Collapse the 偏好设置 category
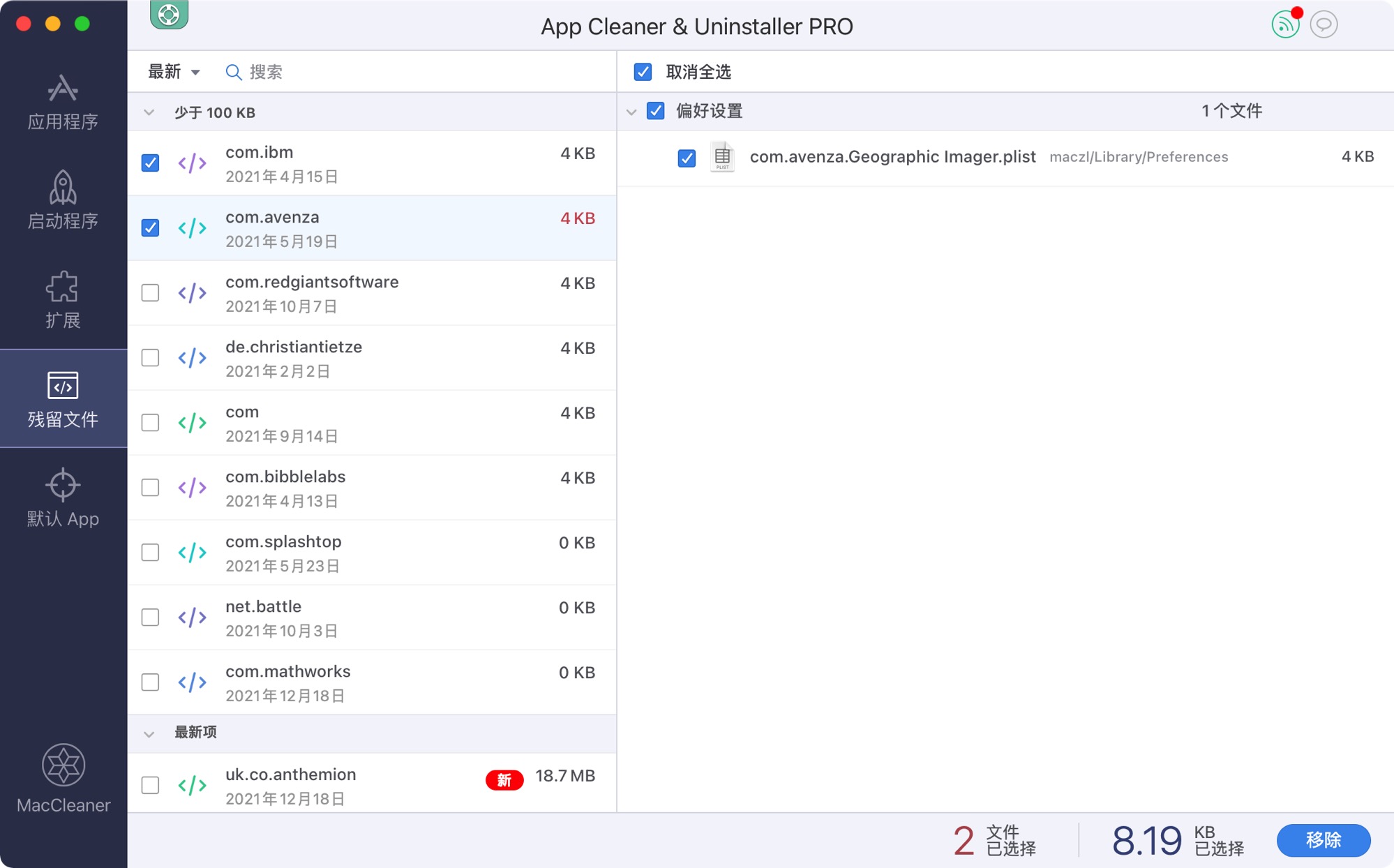Viewport: 1394px width, 868px height. click(631, 112)
